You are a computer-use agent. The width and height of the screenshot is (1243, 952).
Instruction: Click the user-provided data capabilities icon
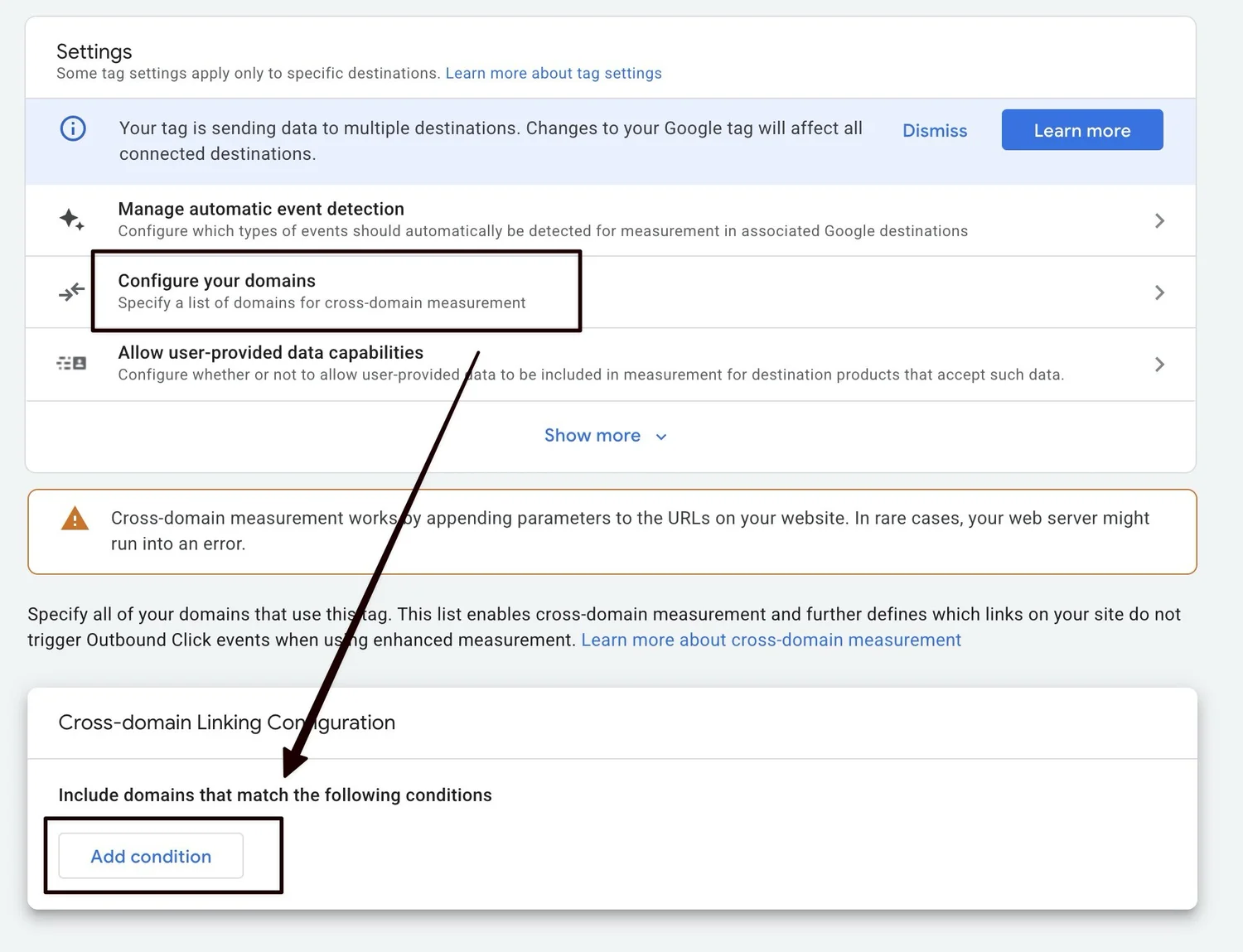coord(71,363)
